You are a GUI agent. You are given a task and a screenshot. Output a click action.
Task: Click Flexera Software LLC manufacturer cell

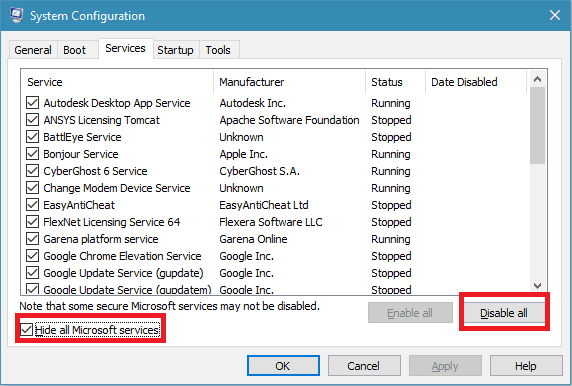pyautogui.click(x=271, y=222)
